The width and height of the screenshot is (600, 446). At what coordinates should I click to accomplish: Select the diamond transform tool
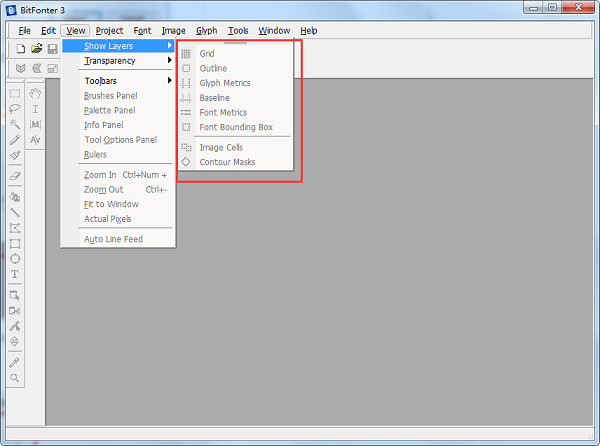pyautogui.click(x=15, y=341)
